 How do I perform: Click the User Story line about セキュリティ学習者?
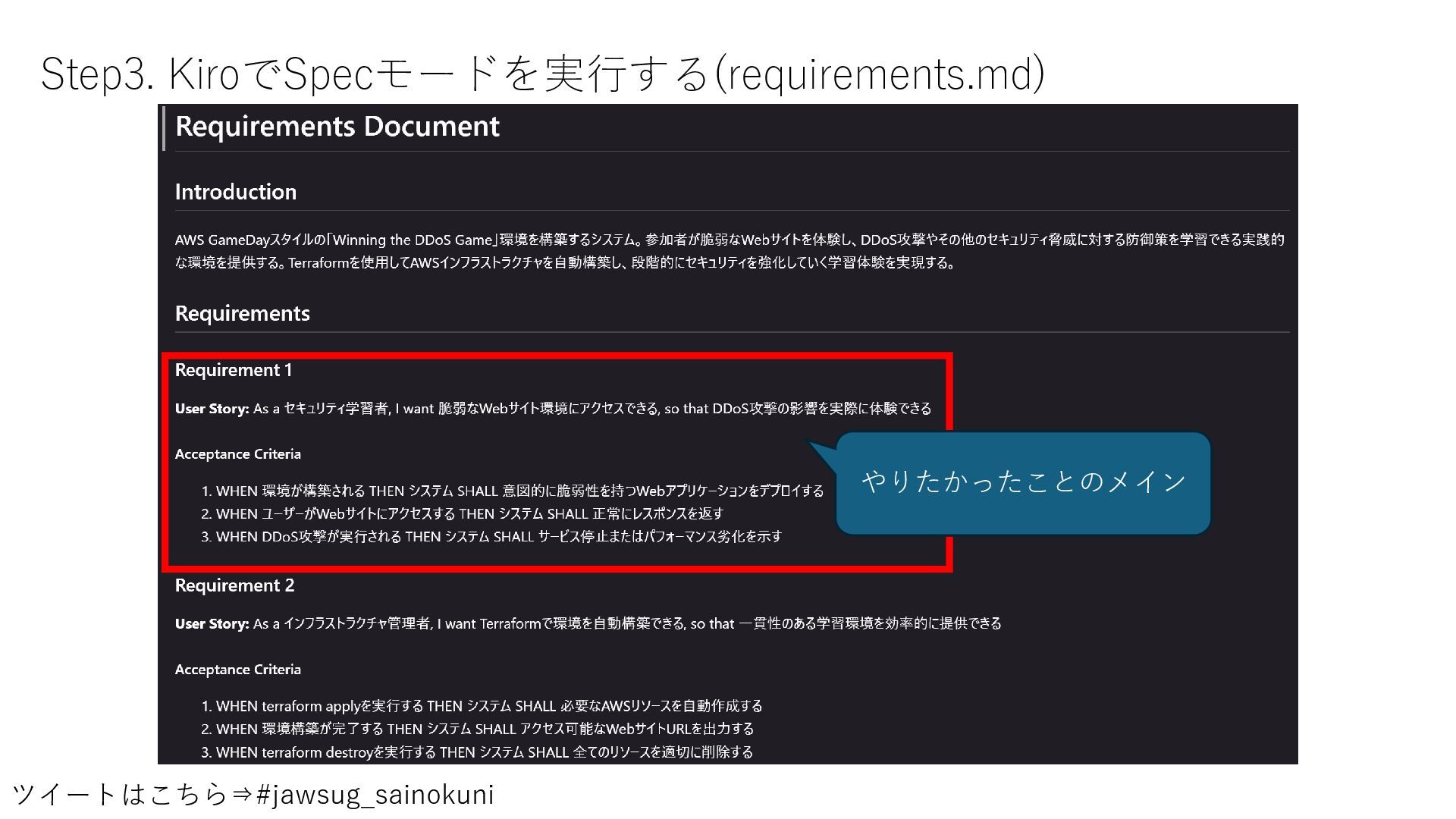(553, 409)
